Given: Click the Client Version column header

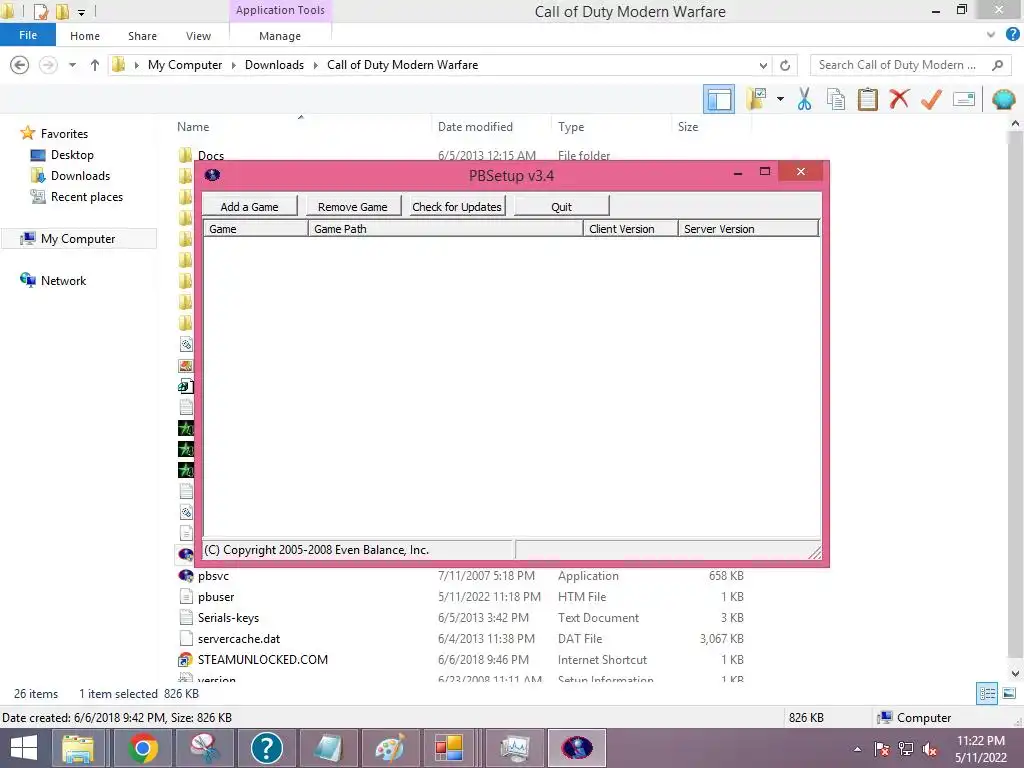Looking at the screenshot, I should (x=630, y=229).
